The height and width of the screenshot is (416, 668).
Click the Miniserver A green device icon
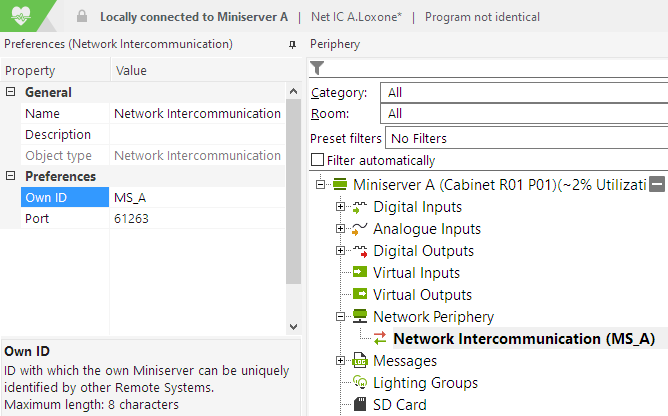coord(340,185)
